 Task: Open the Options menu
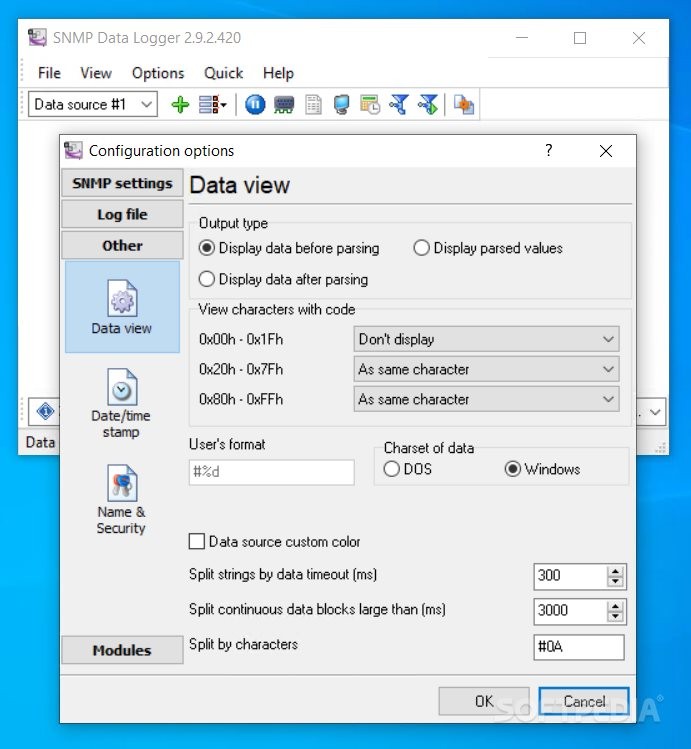tap(158, 73)
